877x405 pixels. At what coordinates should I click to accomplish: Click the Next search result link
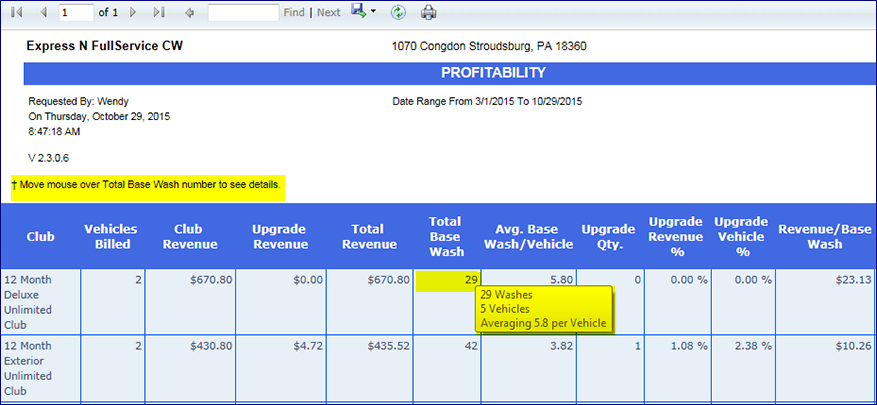coord(329,13)
